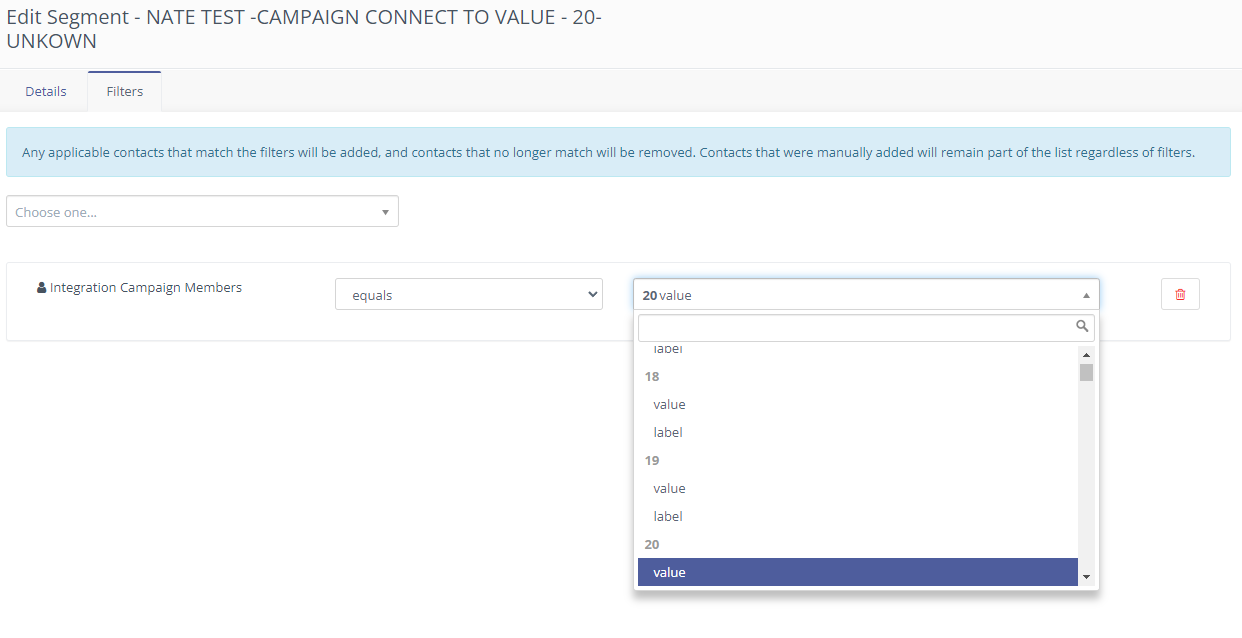Click the Edit Segment page title

point(304,30)
